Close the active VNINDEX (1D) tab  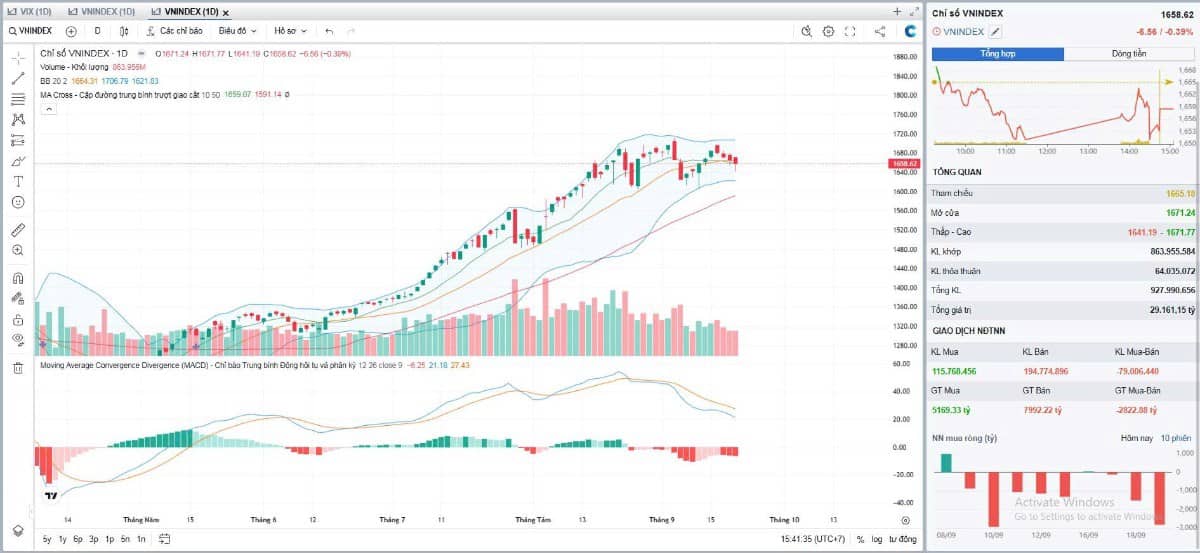227,12
